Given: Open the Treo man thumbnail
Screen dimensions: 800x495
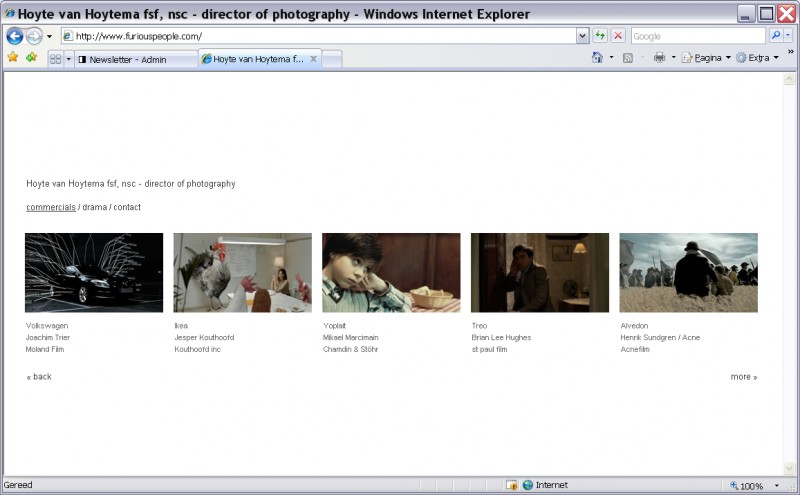Looking at the screenshot, I should click(540, 273).
